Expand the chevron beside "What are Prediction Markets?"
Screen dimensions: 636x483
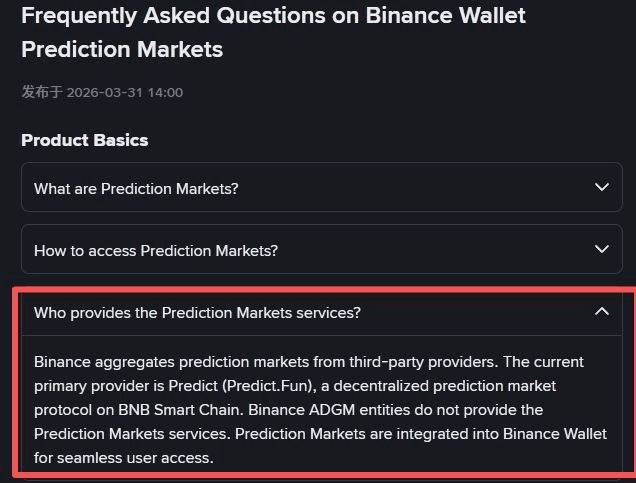point(601,187)
